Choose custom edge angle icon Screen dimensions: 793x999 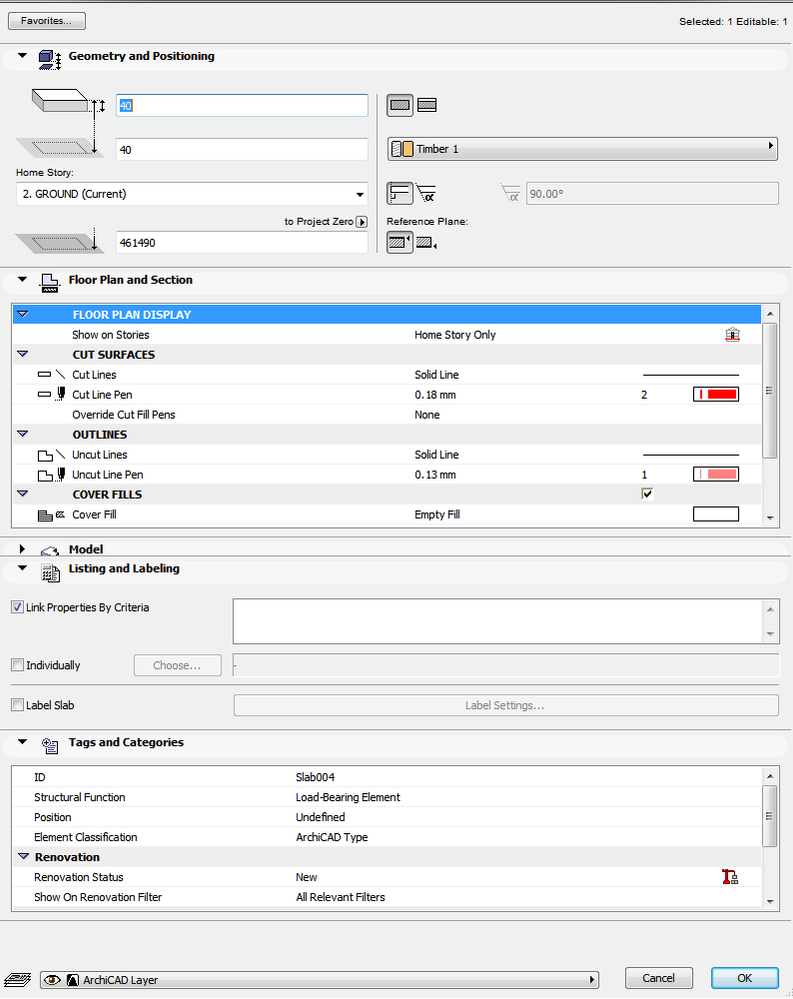[426, 193]
